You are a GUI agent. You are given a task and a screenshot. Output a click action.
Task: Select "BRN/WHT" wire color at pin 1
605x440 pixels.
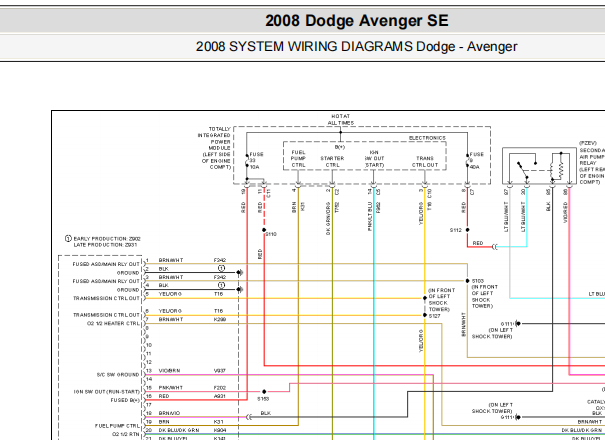pos(171,260)
